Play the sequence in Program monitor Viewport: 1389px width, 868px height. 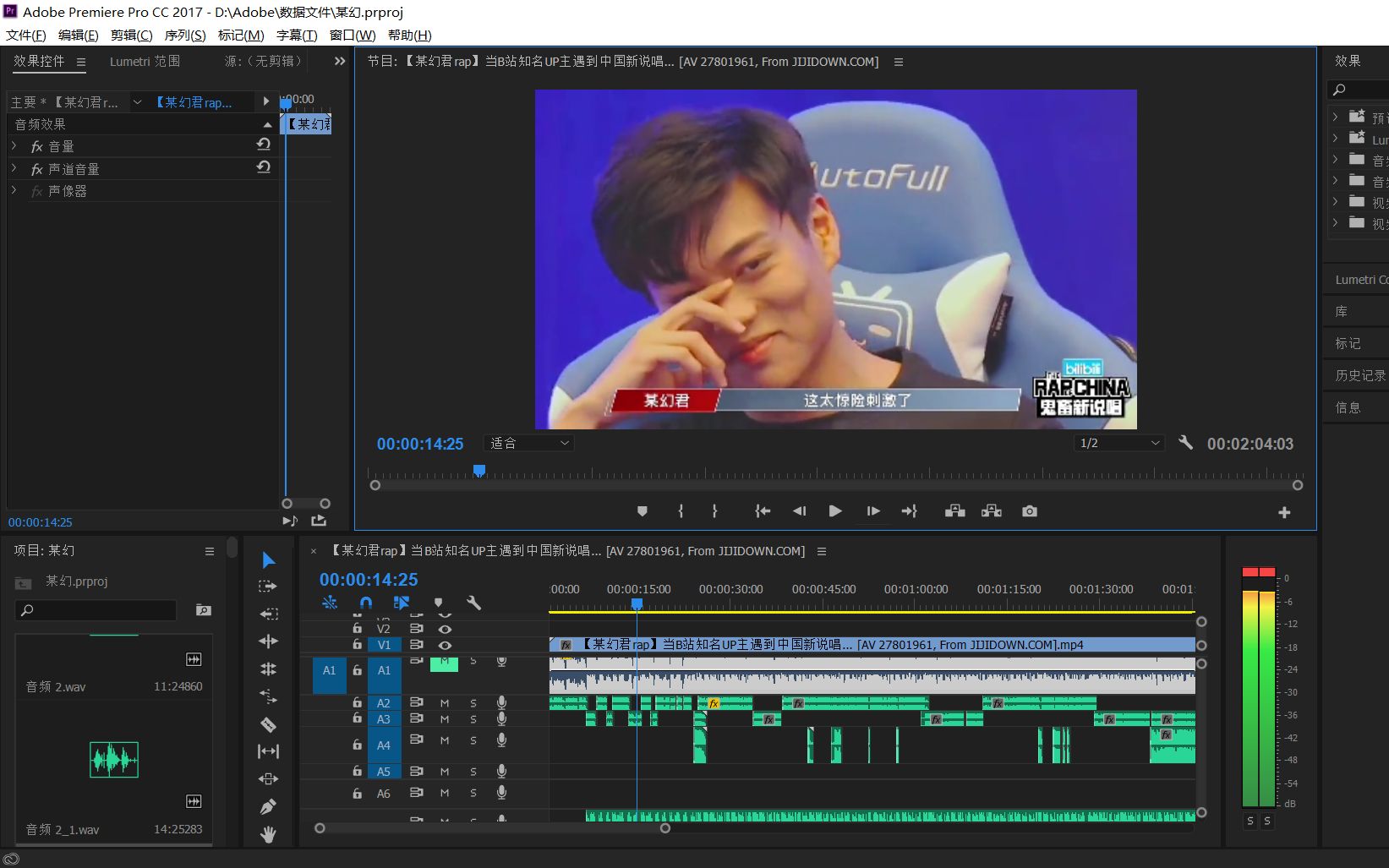click(x=835, y=511)
